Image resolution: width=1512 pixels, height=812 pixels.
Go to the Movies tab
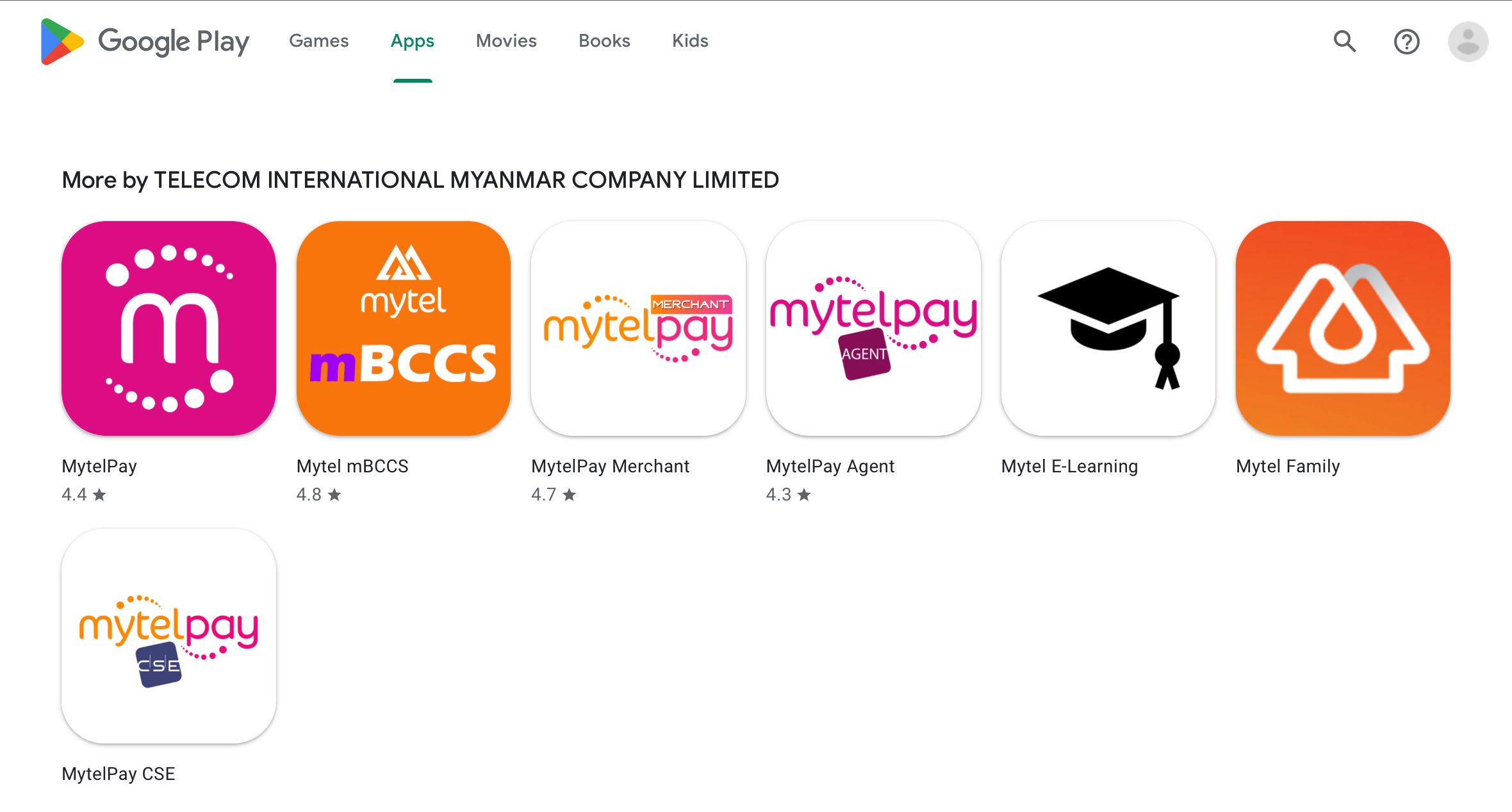tap(506, 41)
